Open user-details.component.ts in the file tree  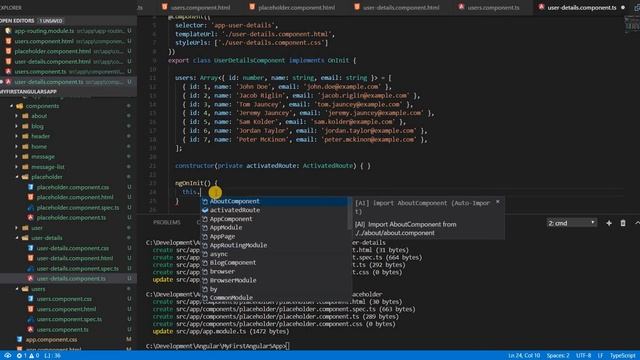coord(68,278)
